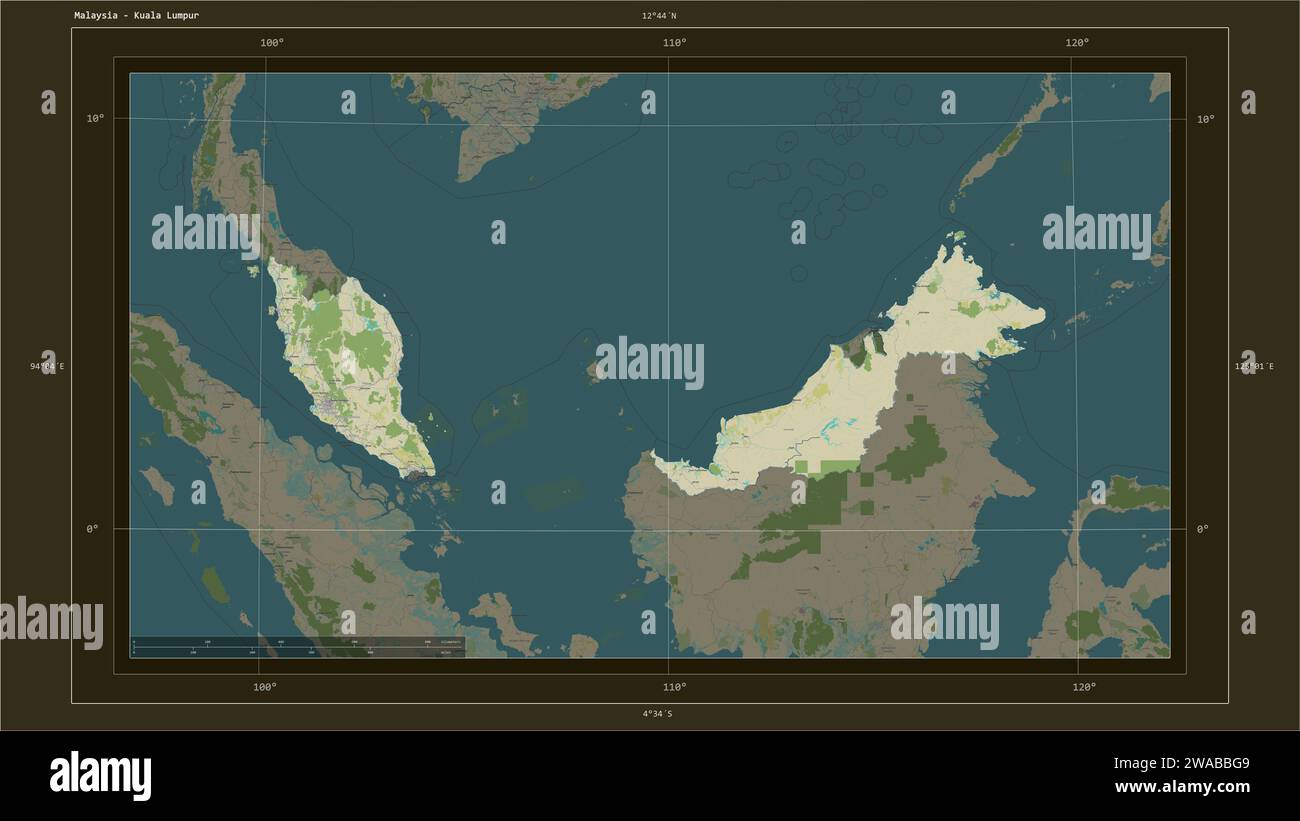Select the 10° latitude label left of map
Viewport: 1300px width, 821px height.
coord(95,119)
